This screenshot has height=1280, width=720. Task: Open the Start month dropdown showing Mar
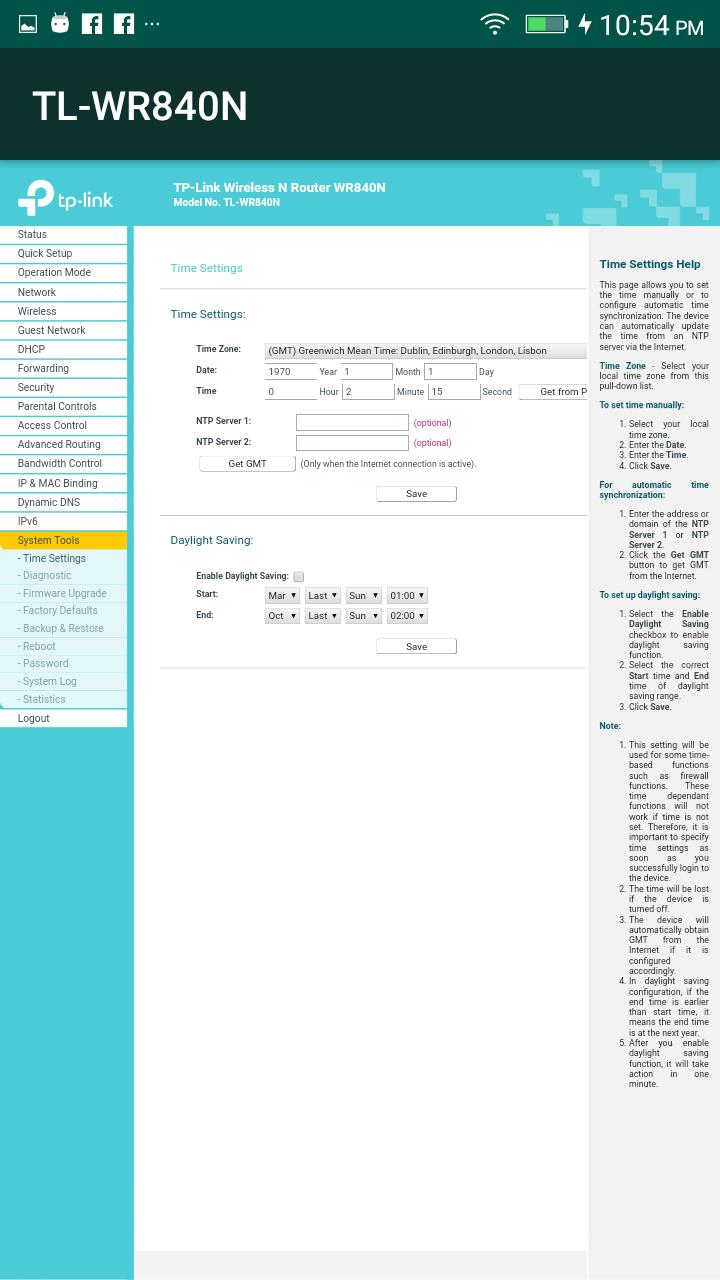click(x=282, y=596)
